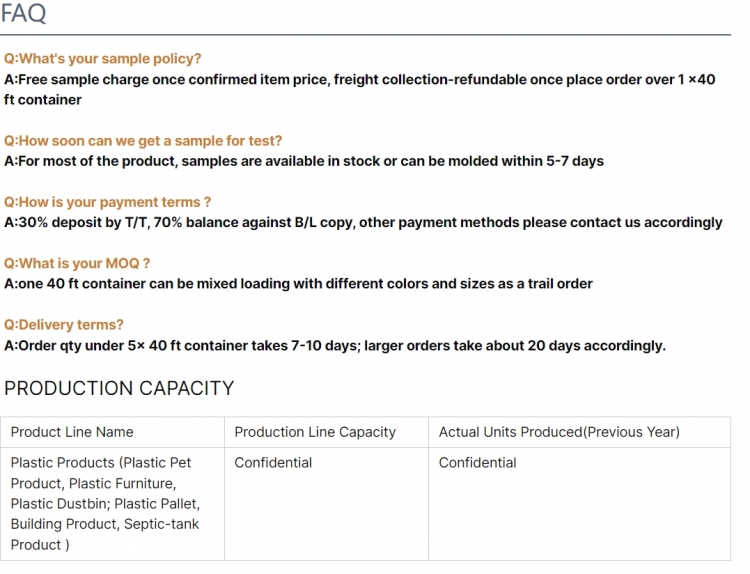This screenshot has width=750, height=574.
Task: Click the payment terms question
Action: (x=107, y=202)
